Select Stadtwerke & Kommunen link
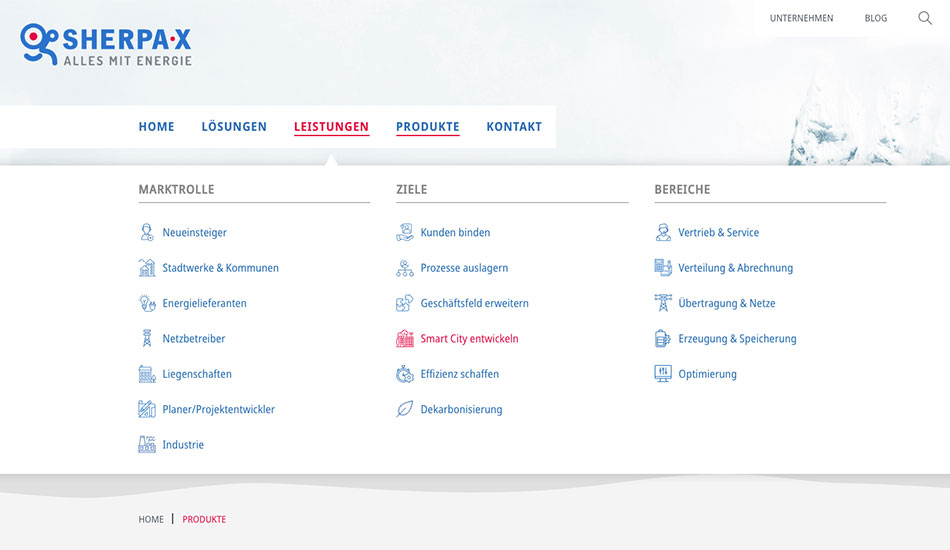Viewport: 950px width, 550px height. [220, 268]
